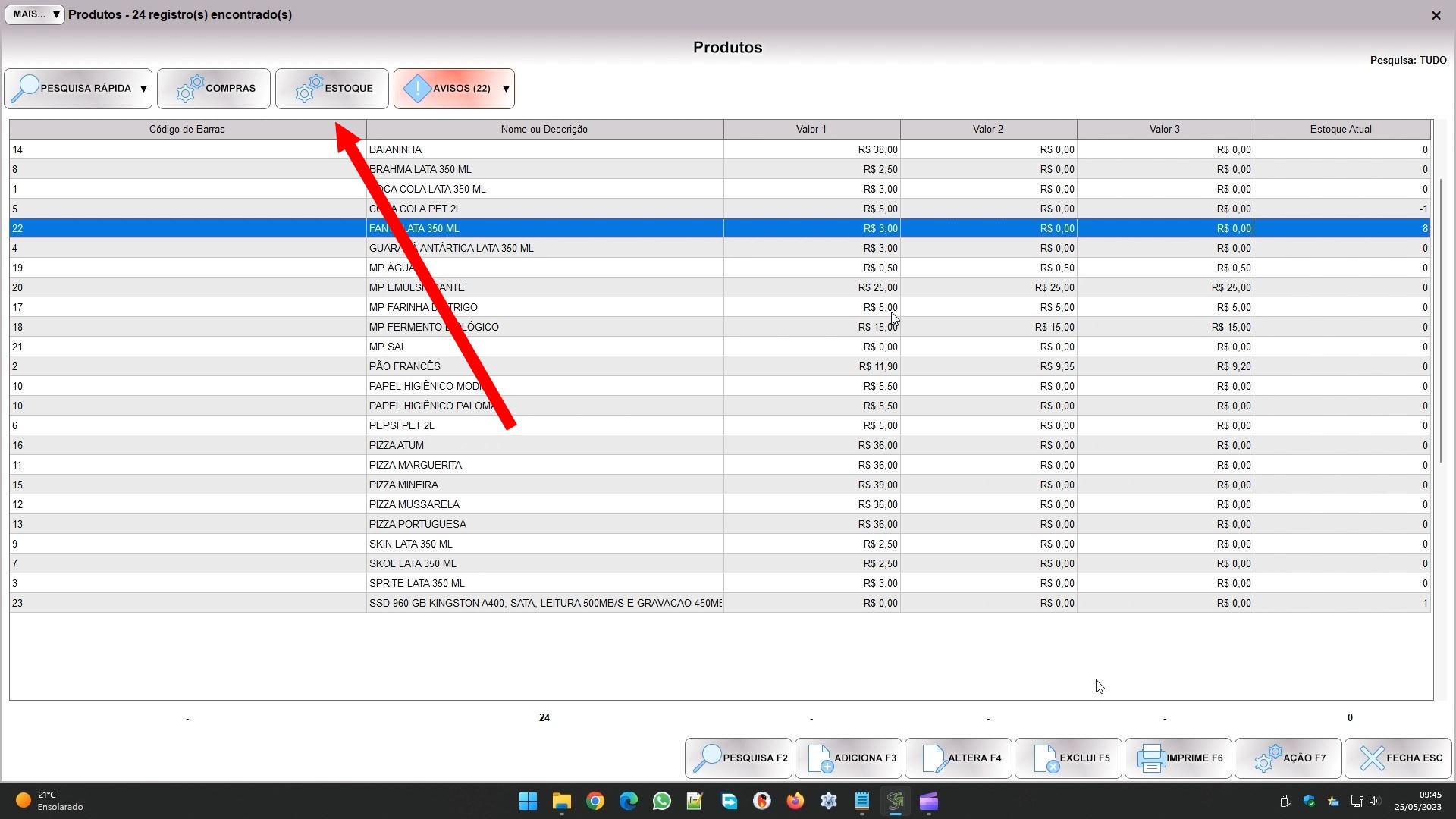Click Altera F4 to edit product
The image size is (1456, 819).
click(959, 758)
